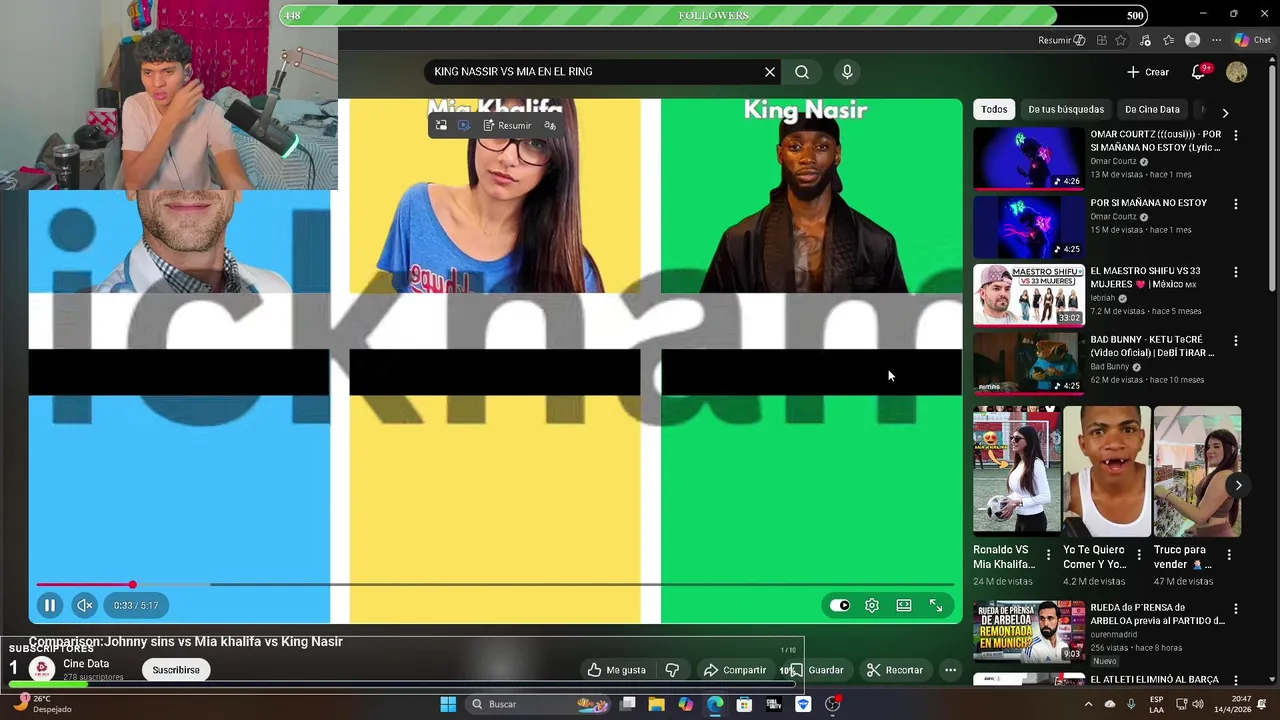Click the Suscribirse button

pyautogui.click(x=176, y=670)
